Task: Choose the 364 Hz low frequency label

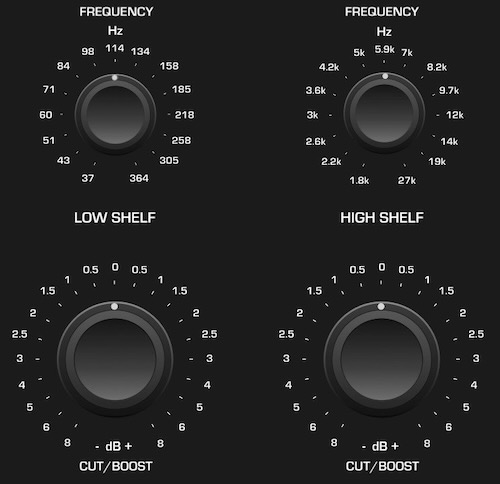Action: 139,178
